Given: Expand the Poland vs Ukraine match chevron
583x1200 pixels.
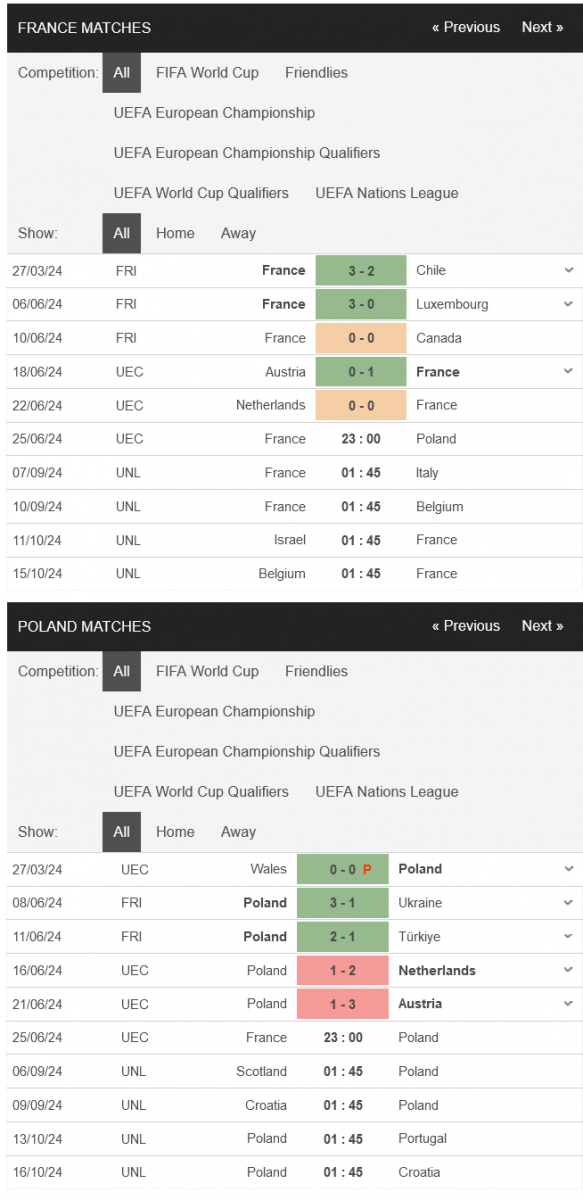Looking at the screenshot, I should 569,903.
